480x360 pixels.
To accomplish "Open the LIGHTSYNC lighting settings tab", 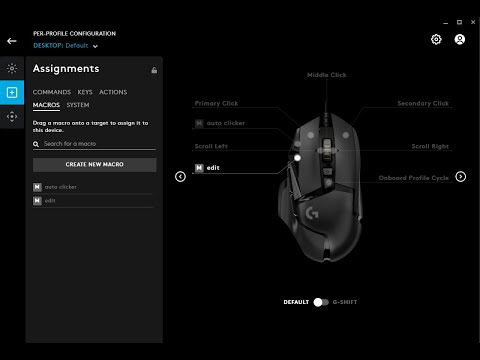I will click(12, 68).
